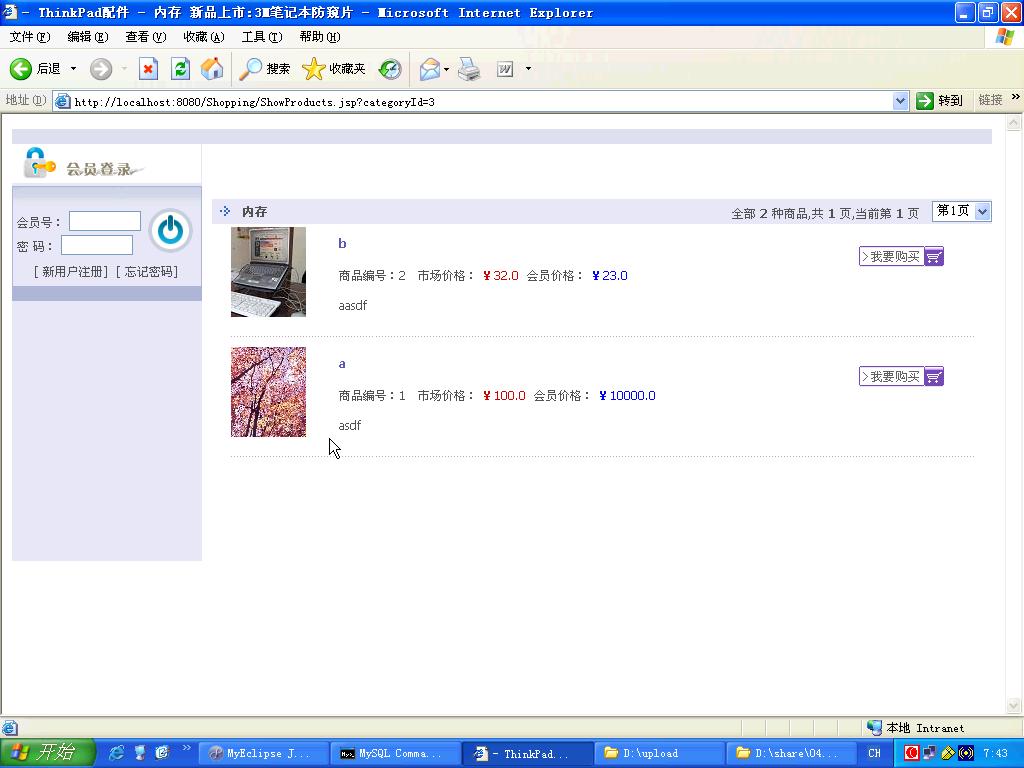
Task: Expand the page number dropdown
Action: click(x=982, y=211)
